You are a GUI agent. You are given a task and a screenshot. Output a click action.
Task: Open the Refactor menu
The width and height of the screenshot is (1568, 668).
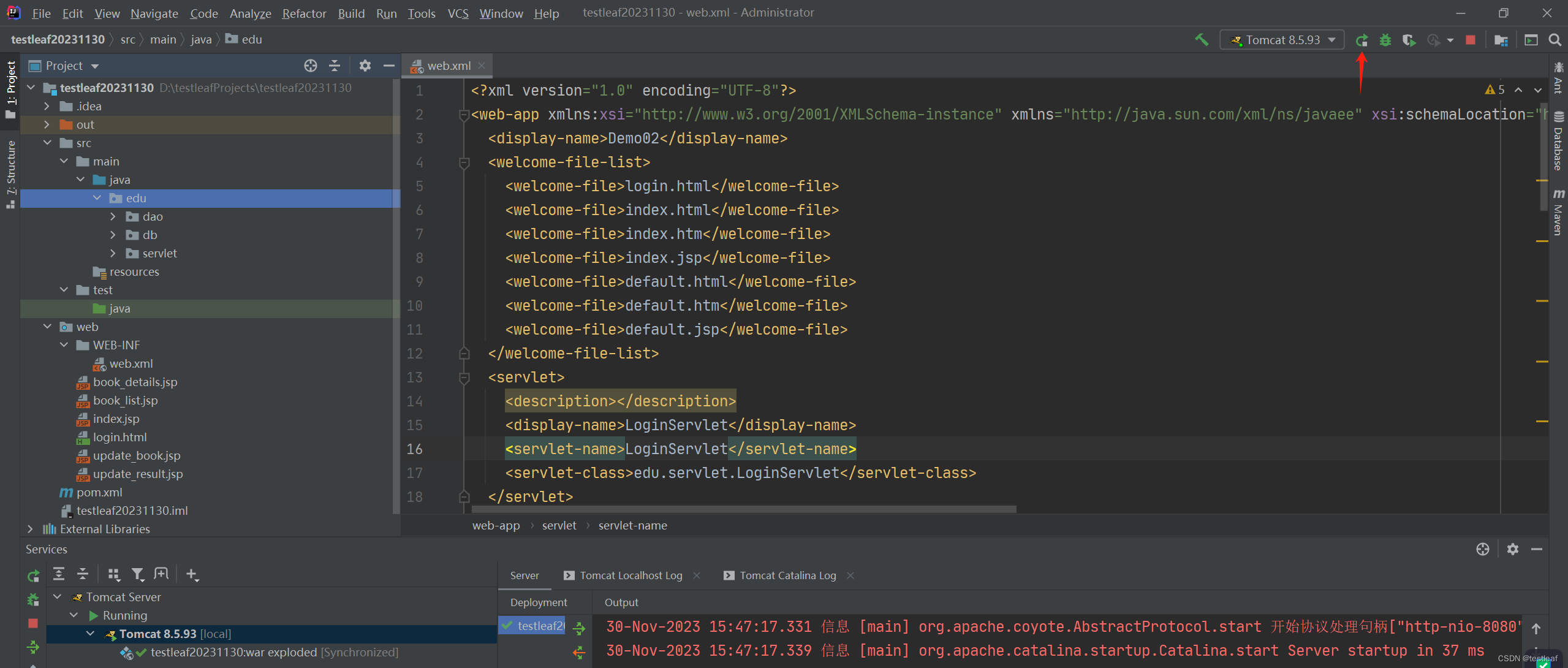[x=303, y=13]
